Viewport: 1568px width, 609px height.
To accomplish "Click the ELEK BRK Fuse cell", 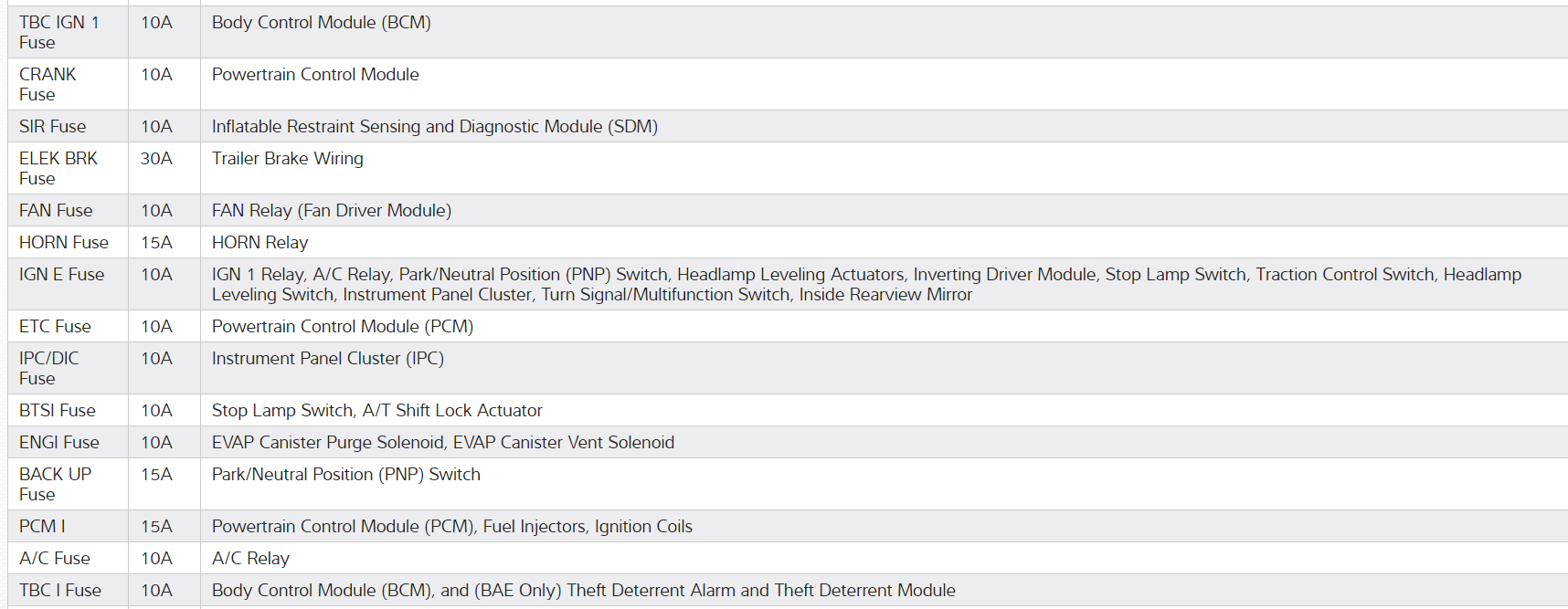I will pyautogui.click(x=58, y=168).
